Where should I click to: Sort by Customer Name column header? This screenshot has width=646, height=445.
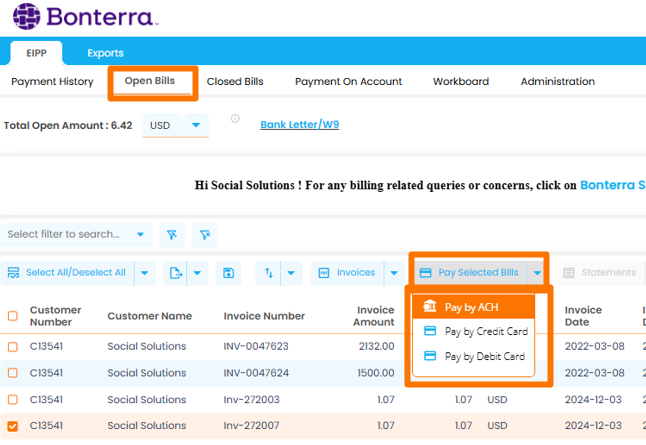150,316
